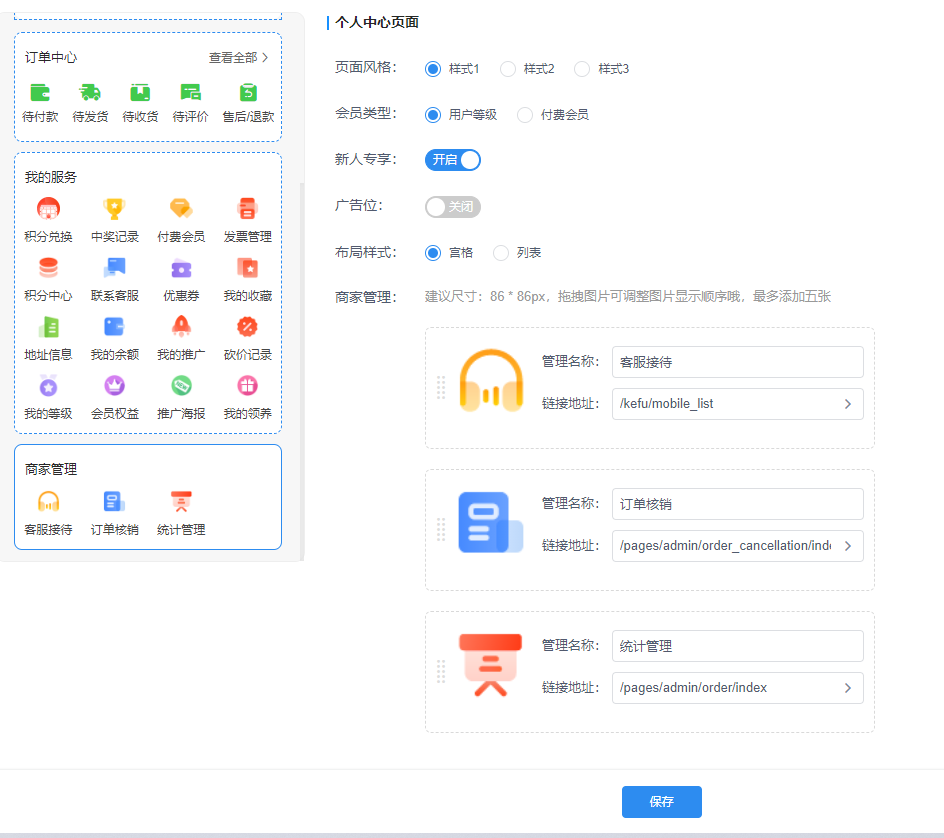Open the 售后/退款 order icon
This screenshot has width=944, height=838.
pyautogui.click(x=248, y=93)
